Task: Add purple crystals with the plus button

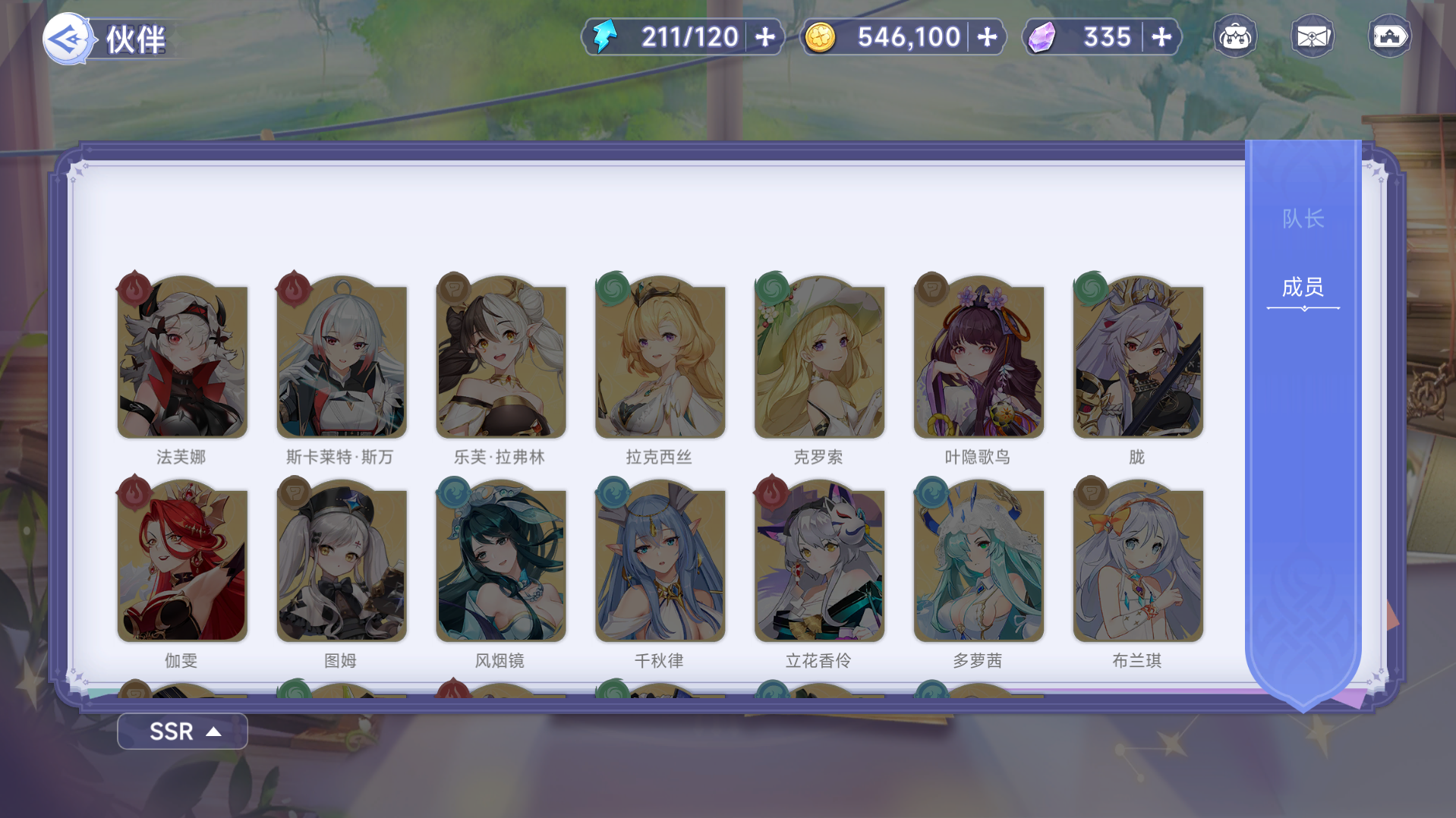Action: coord(1161,37)
